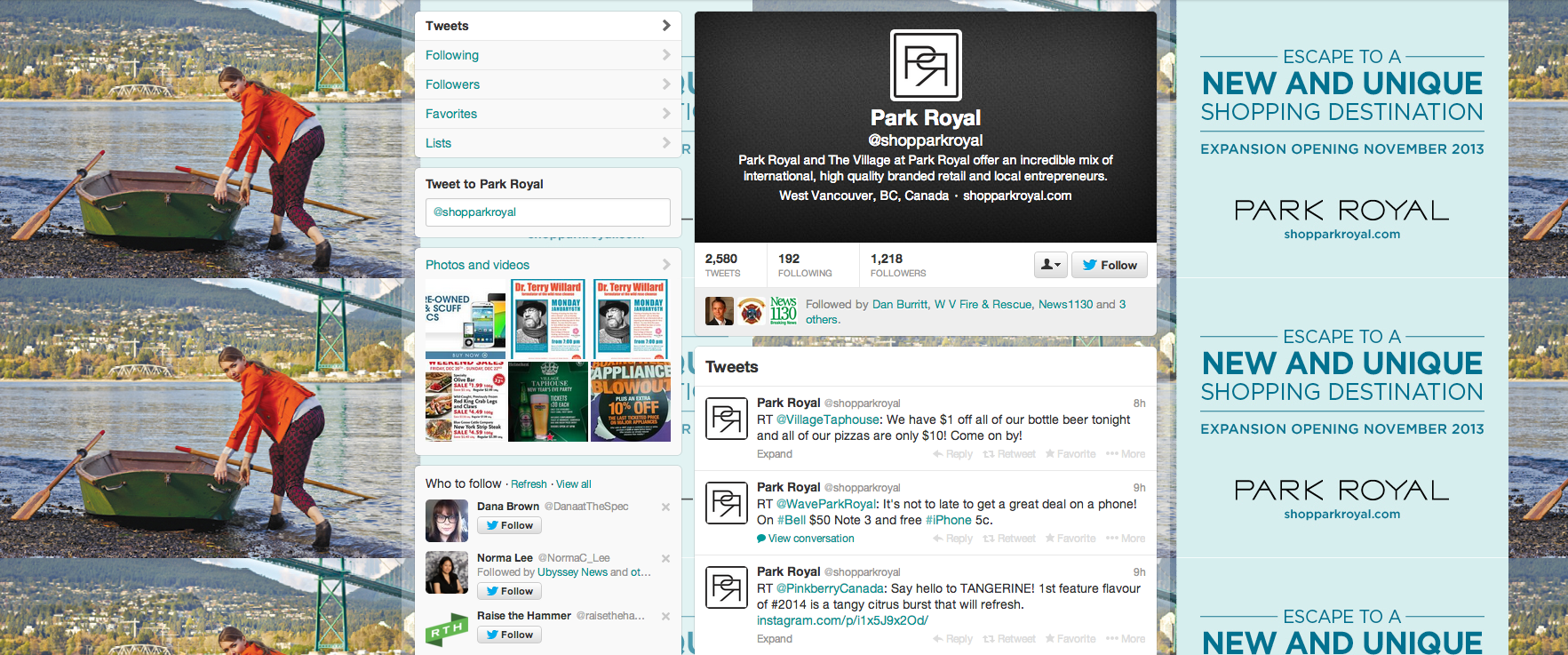Click the News1130 follower avatar icon
Screen dimensions: 1568x655
coord(784,311)
